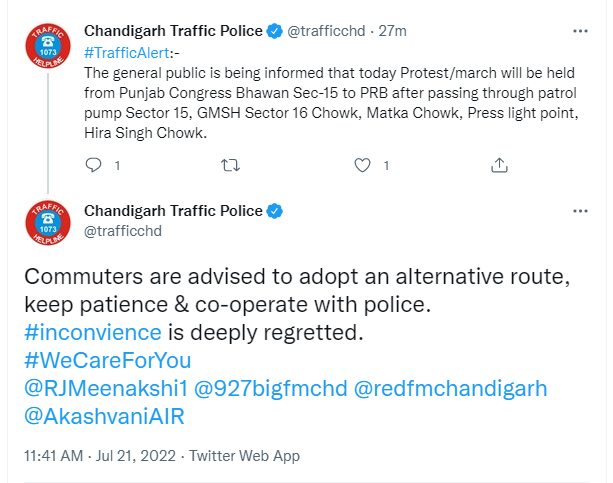Open more options on the first tweet
The width and height of the screenshot is (613, 483).
click(x=580, y=32)
